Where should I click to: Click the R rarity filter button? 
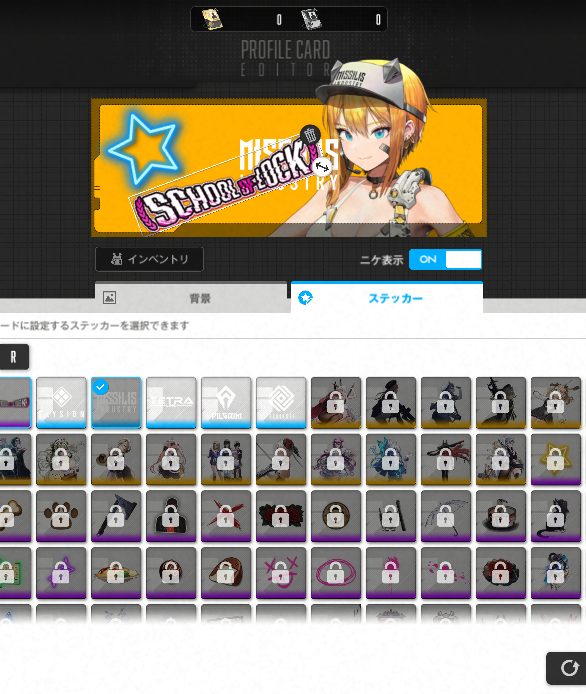tap(13, 357)
